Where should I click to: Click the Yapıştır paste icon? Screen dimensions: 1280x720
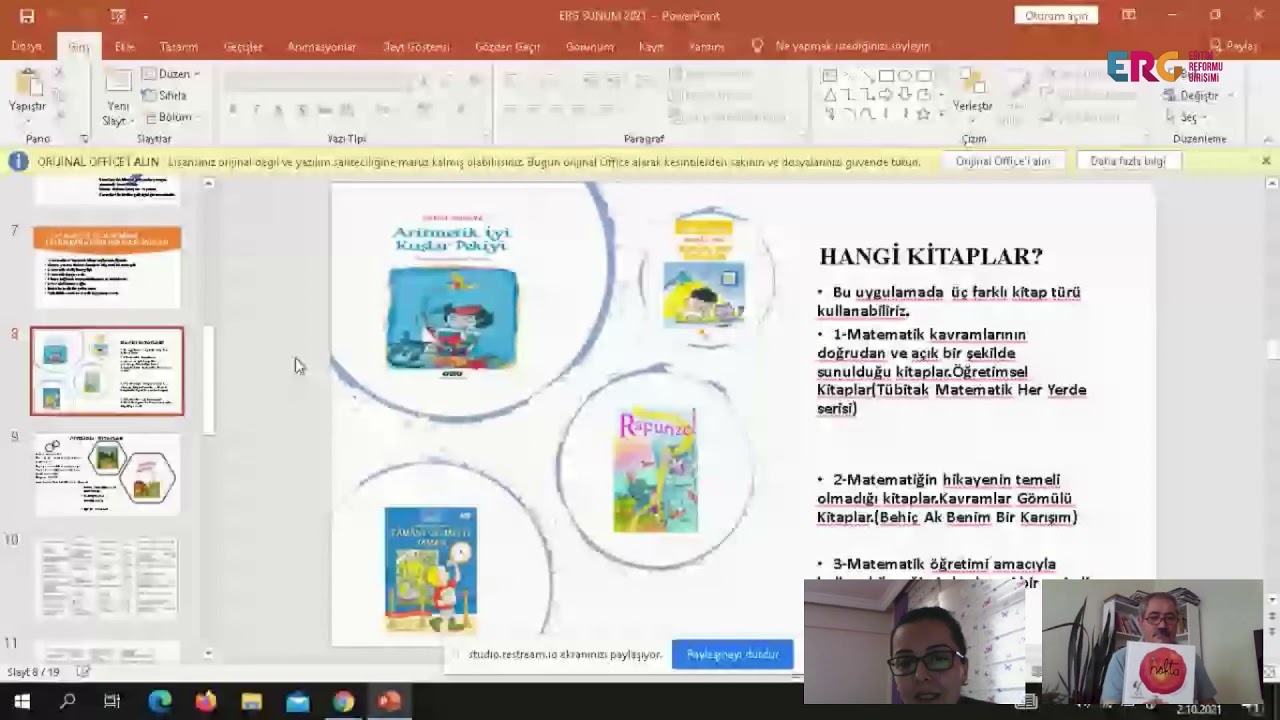pyautogui.click(x=28, y=82)
